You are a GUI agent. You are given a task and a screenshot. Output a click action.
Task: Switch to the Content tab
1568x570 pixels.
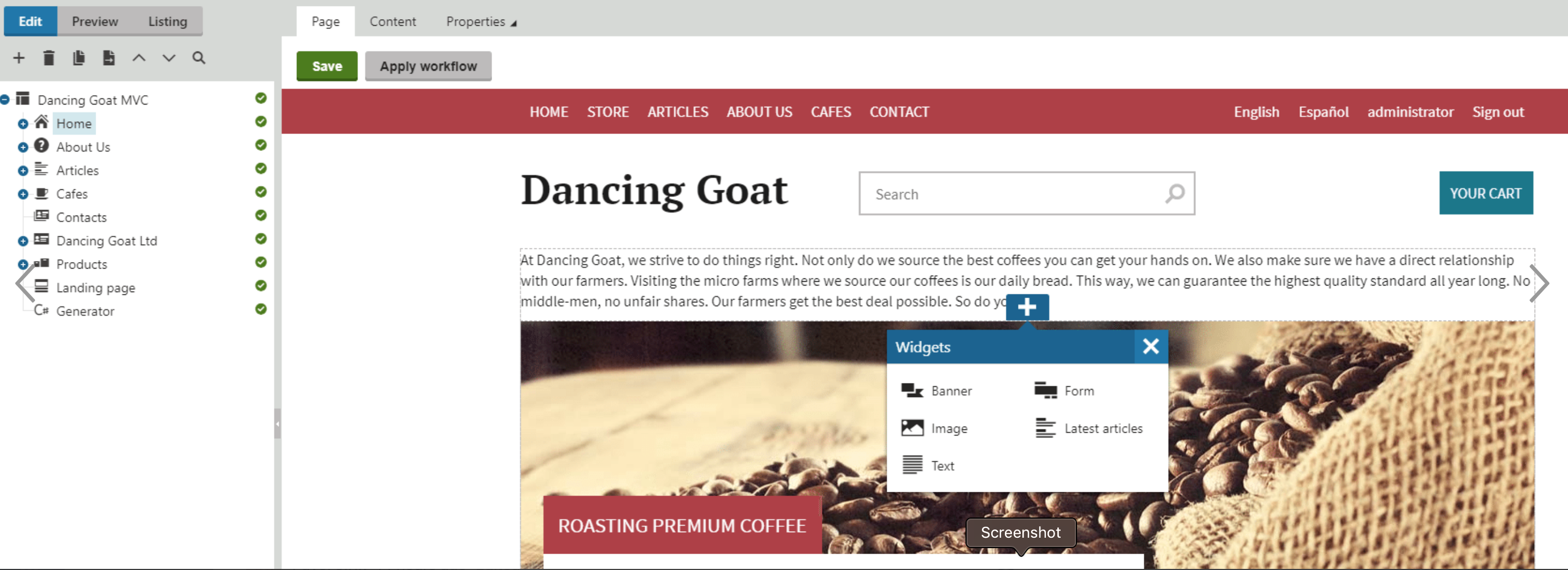393,22
